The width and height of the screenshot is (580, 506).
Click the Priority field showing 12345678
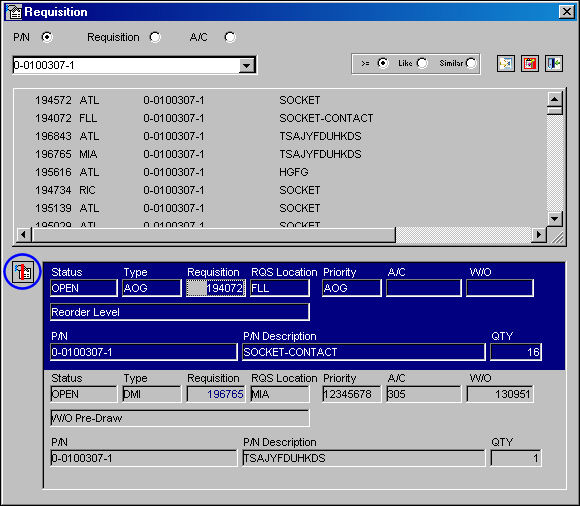[352, 394]
